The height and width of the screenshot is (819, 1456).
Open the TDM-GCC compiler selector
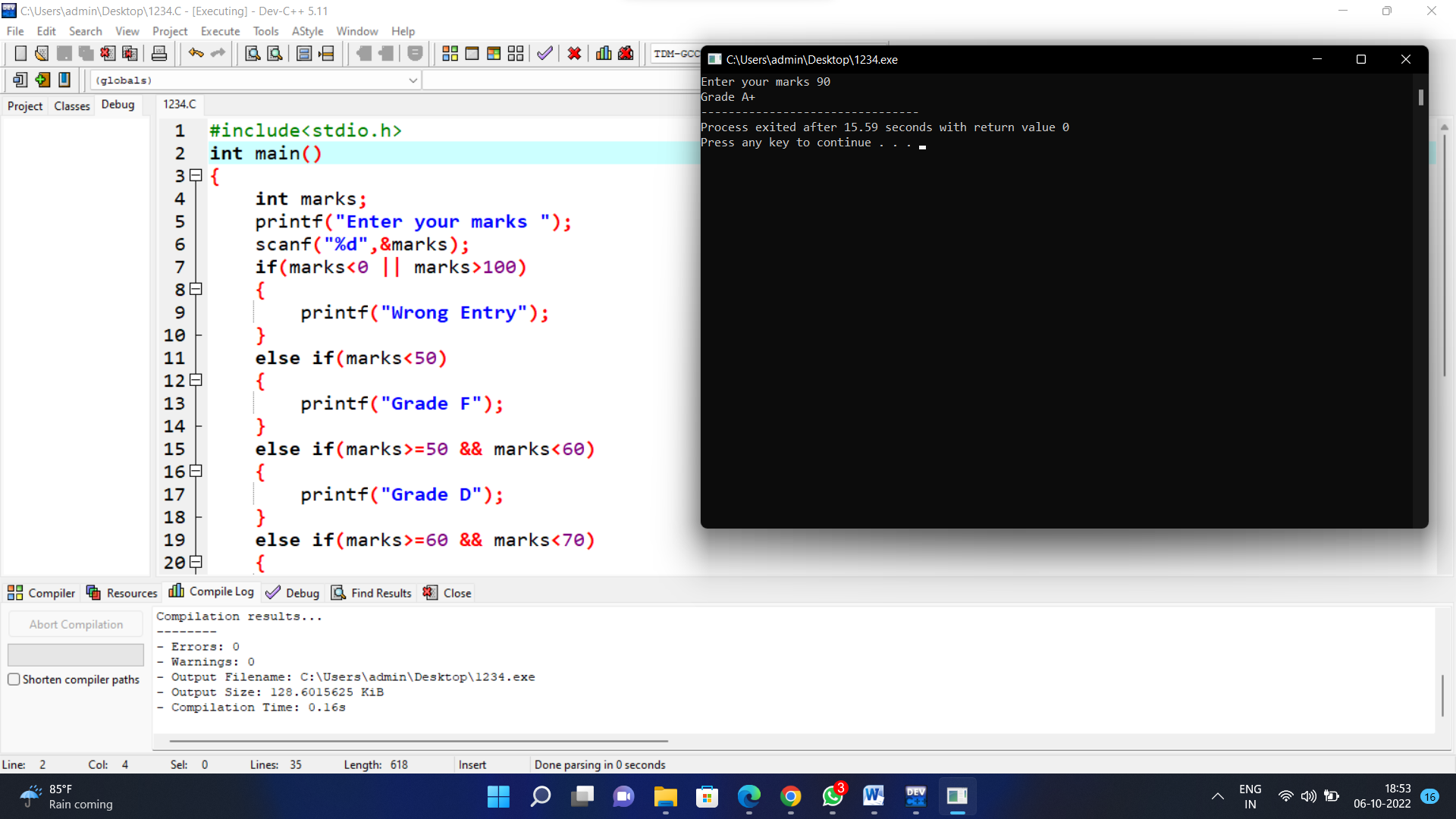pos(677,53)
